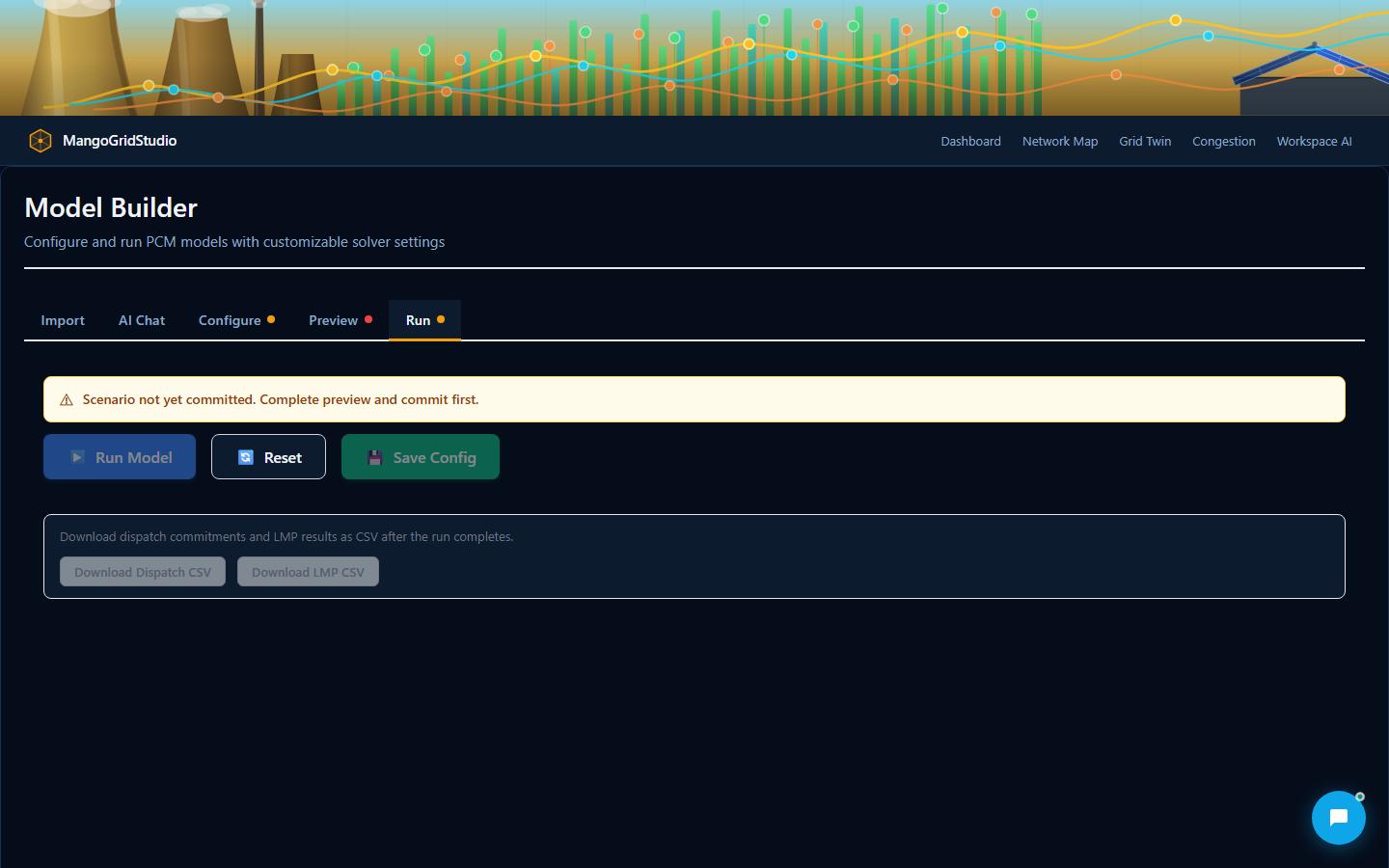Click the warning triangle icon in alert
Image resolution: width=1389 pixels, height=868 pixels.
67,400
